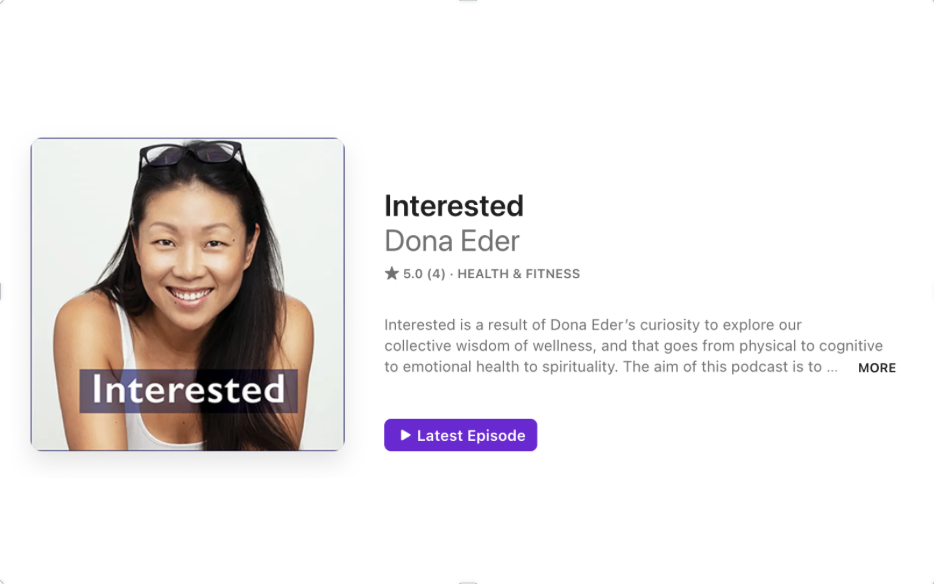
Task: Open the HEALTH & FITNESS category
Action: 518,274
